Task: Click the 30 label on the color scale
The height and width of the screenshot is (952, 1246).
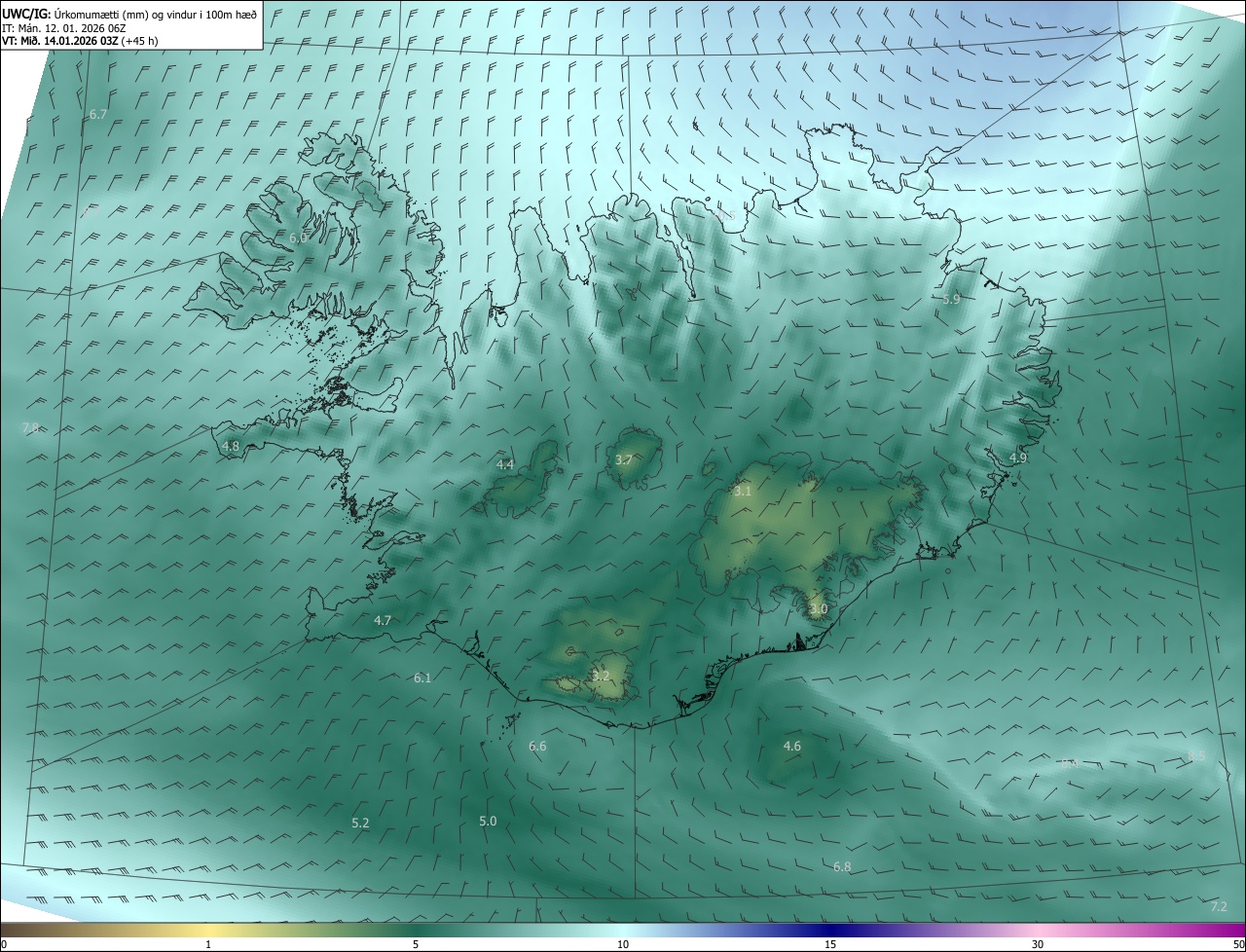Action: click(x=1038, y=944)
